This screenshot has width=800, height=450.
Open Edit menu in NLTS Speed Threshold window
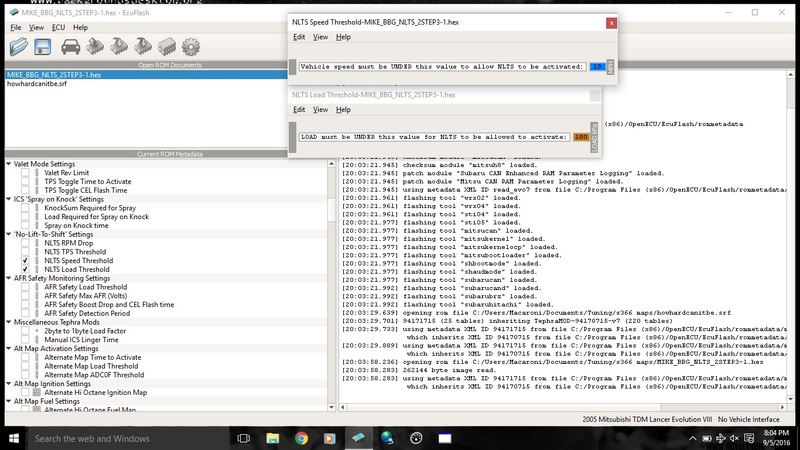pyautogui.click(x=299, y=37)
